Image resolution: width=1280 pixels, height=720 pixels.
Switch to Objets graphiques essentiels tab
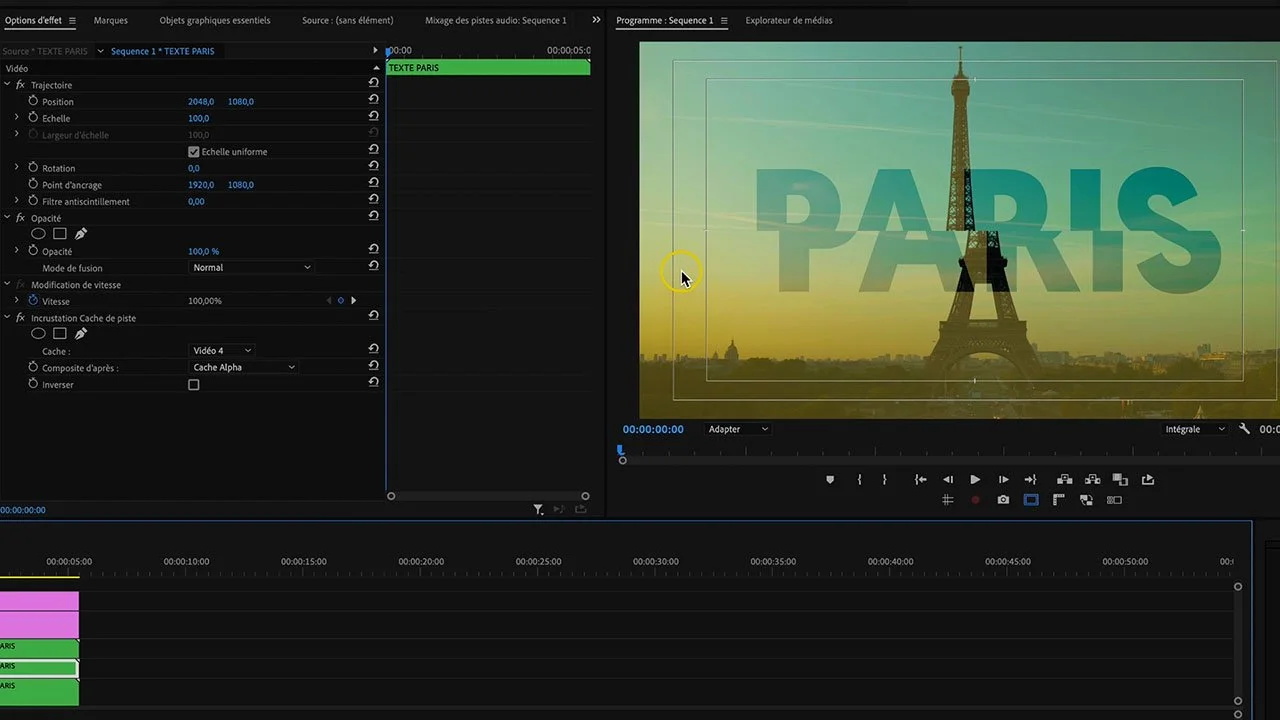[215, 20]
